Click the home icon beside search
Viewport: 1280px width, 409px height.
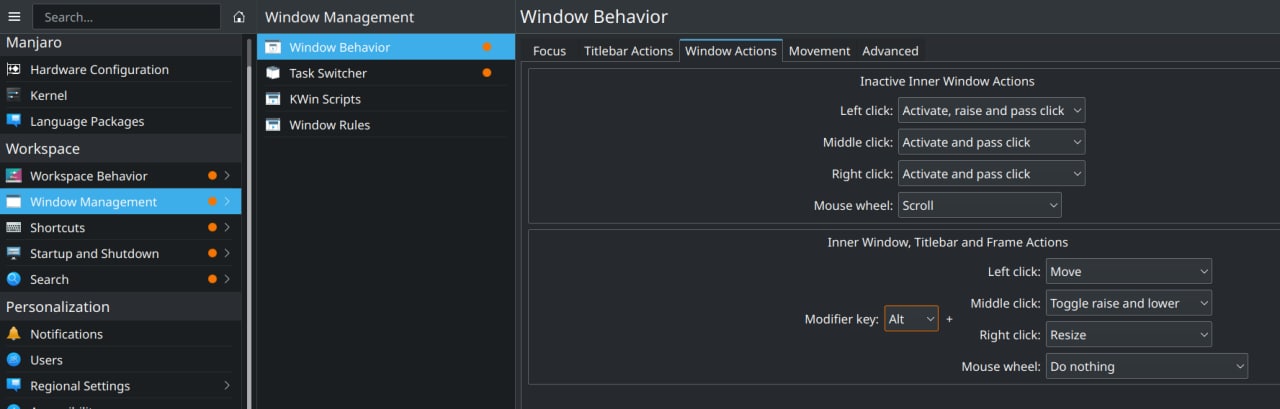239,17
